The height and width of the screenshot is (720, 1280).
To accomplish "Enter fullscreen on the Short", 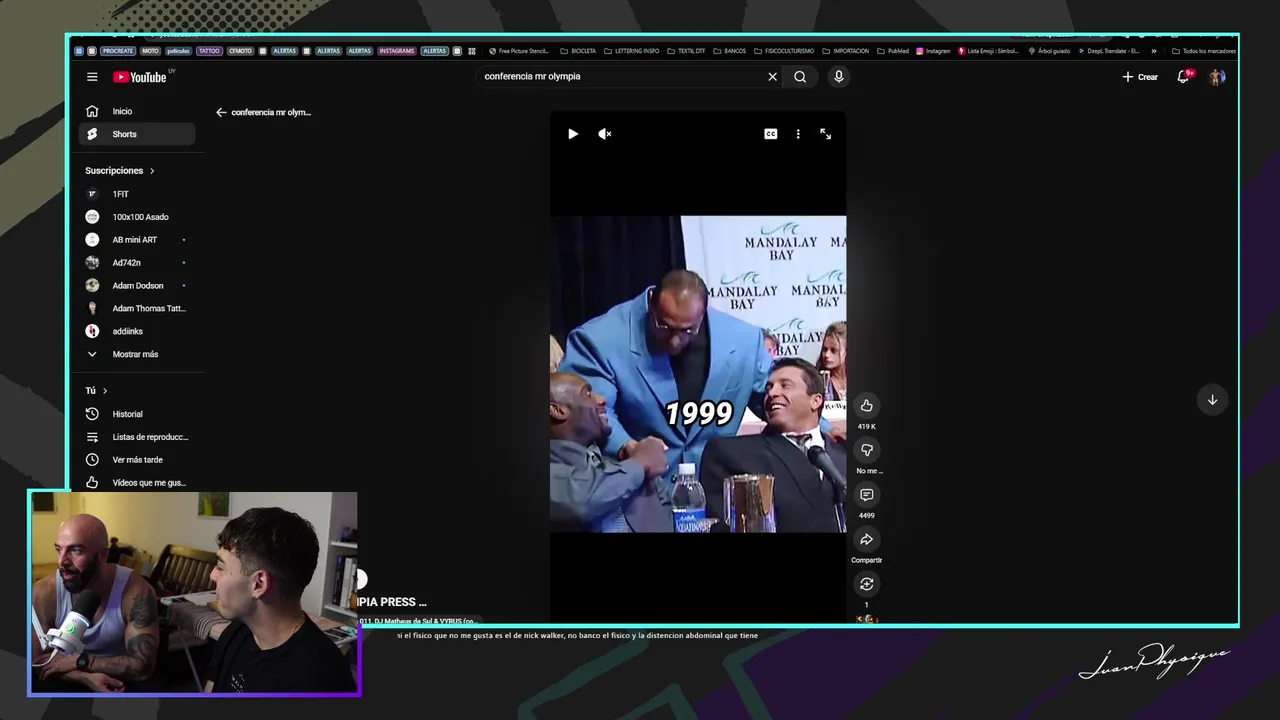I will (x=826, y=134).
